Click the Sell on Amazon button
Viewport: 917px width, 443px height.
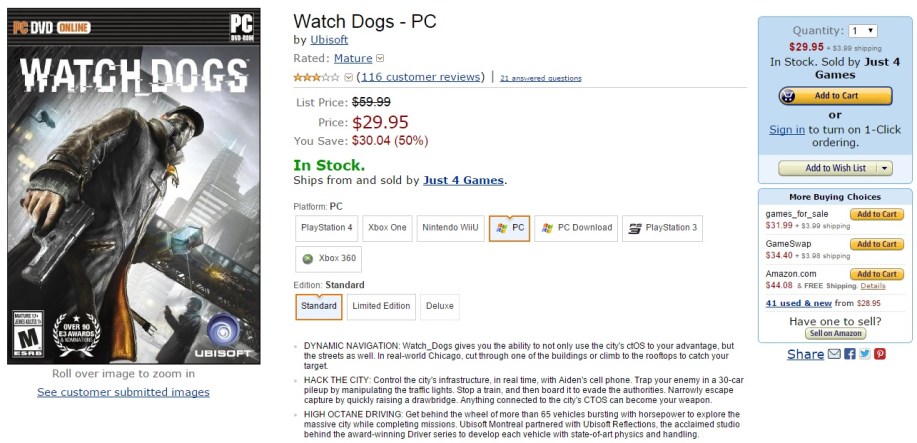point(834,333)
